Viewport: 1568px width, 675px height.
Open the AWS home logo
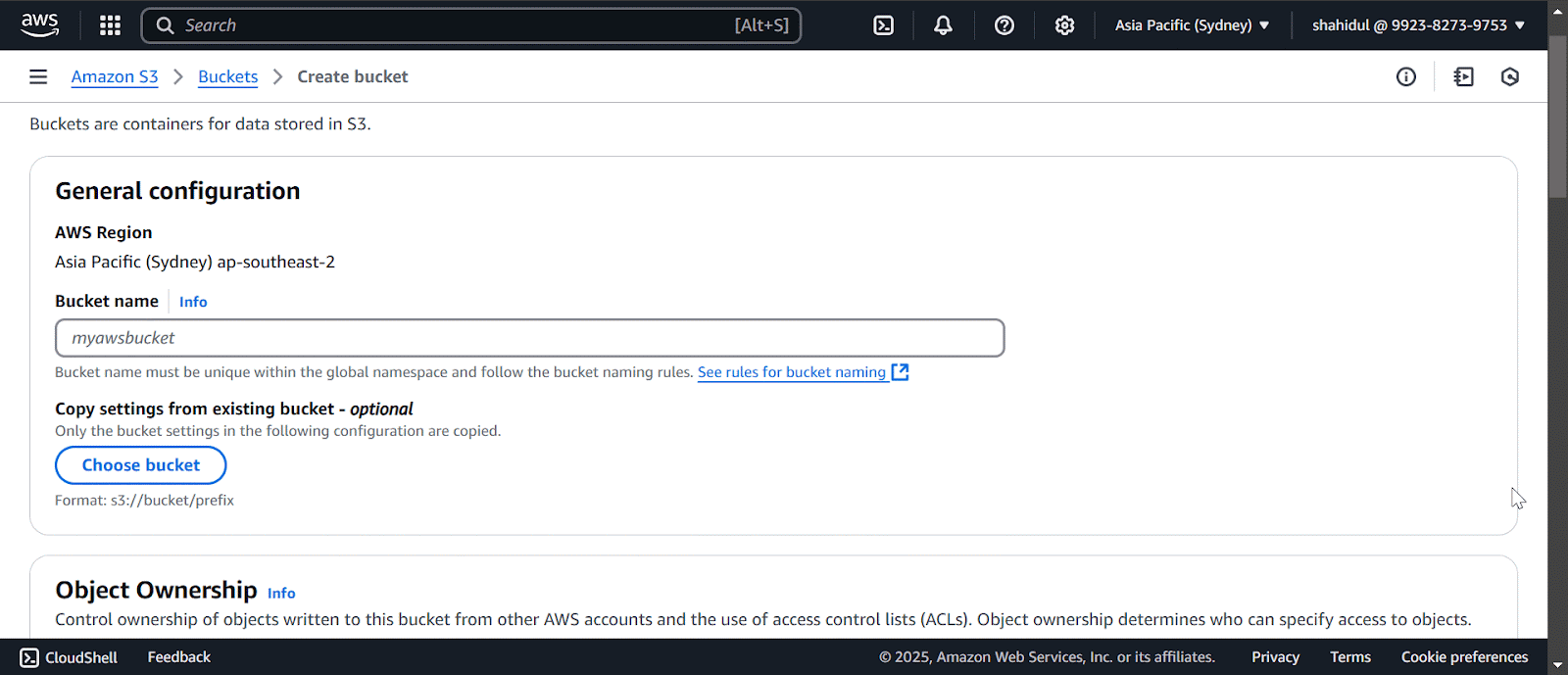(x=39, y=25)
